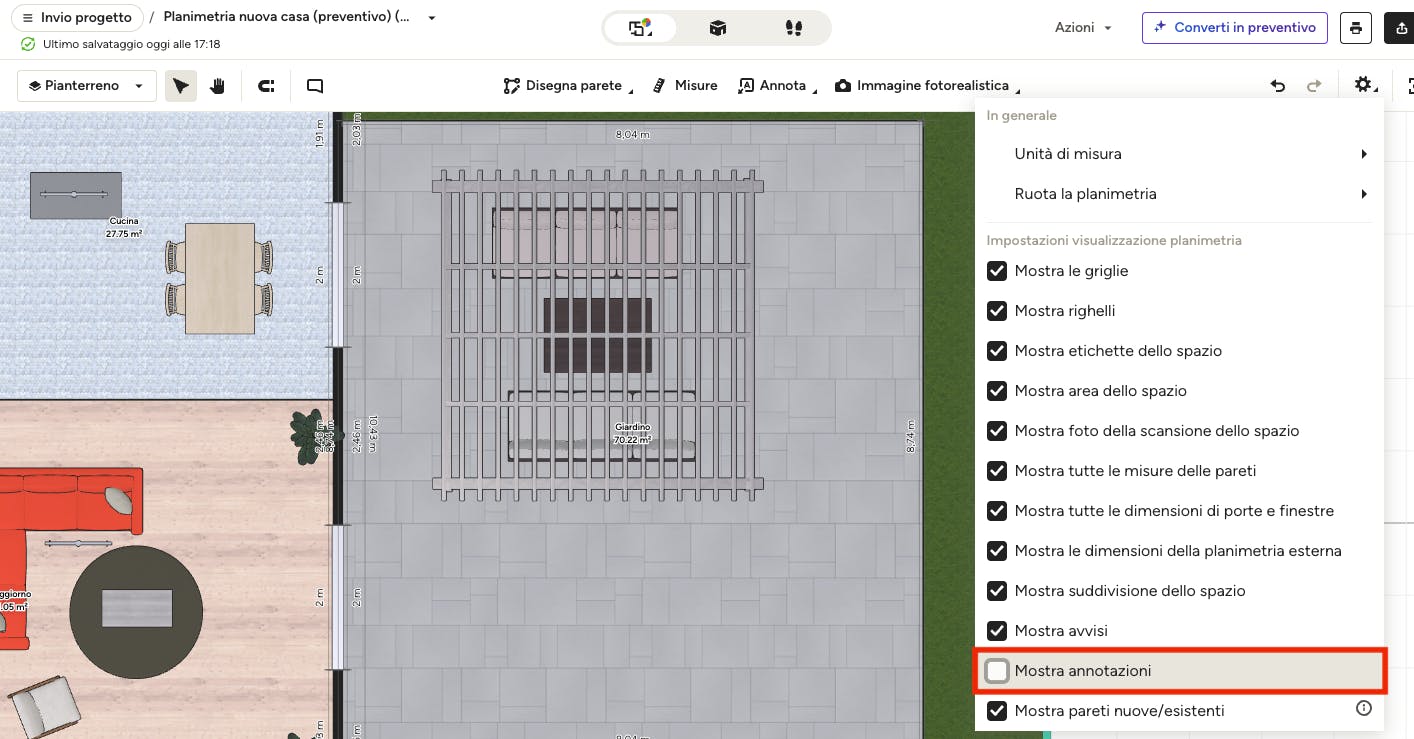1414x739 pixels.
Task: Disable Mostra area dello spazio
Action: coord(997,391)
